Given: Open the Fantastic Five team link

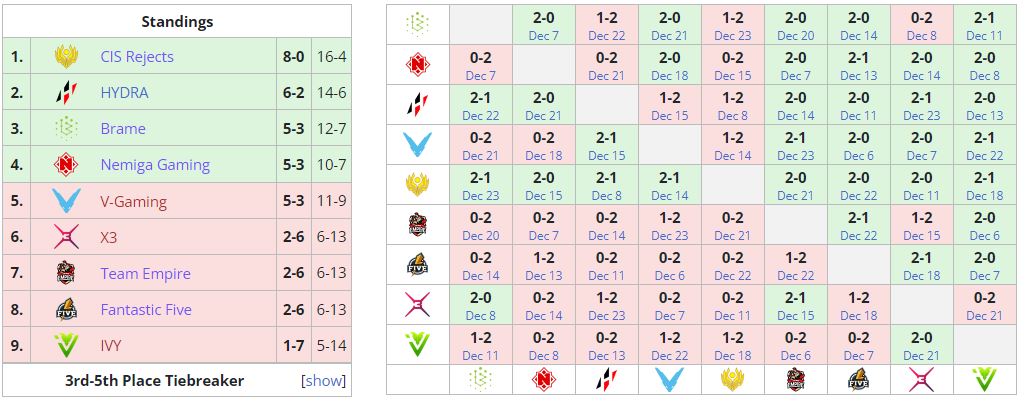Looking at the screenshot, I should point(146,310).
